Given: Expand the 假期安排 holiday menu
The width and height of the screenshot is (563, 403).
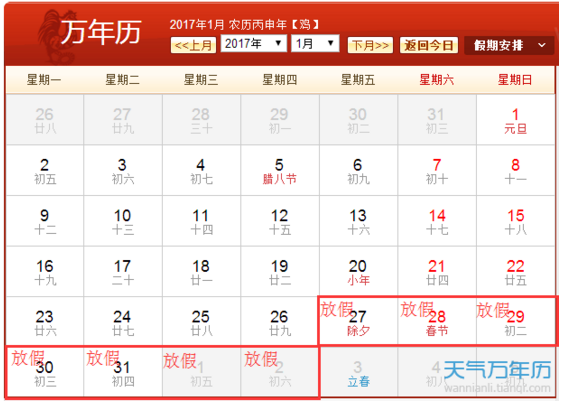Looking at the screenshot, I should coord(509,45).
